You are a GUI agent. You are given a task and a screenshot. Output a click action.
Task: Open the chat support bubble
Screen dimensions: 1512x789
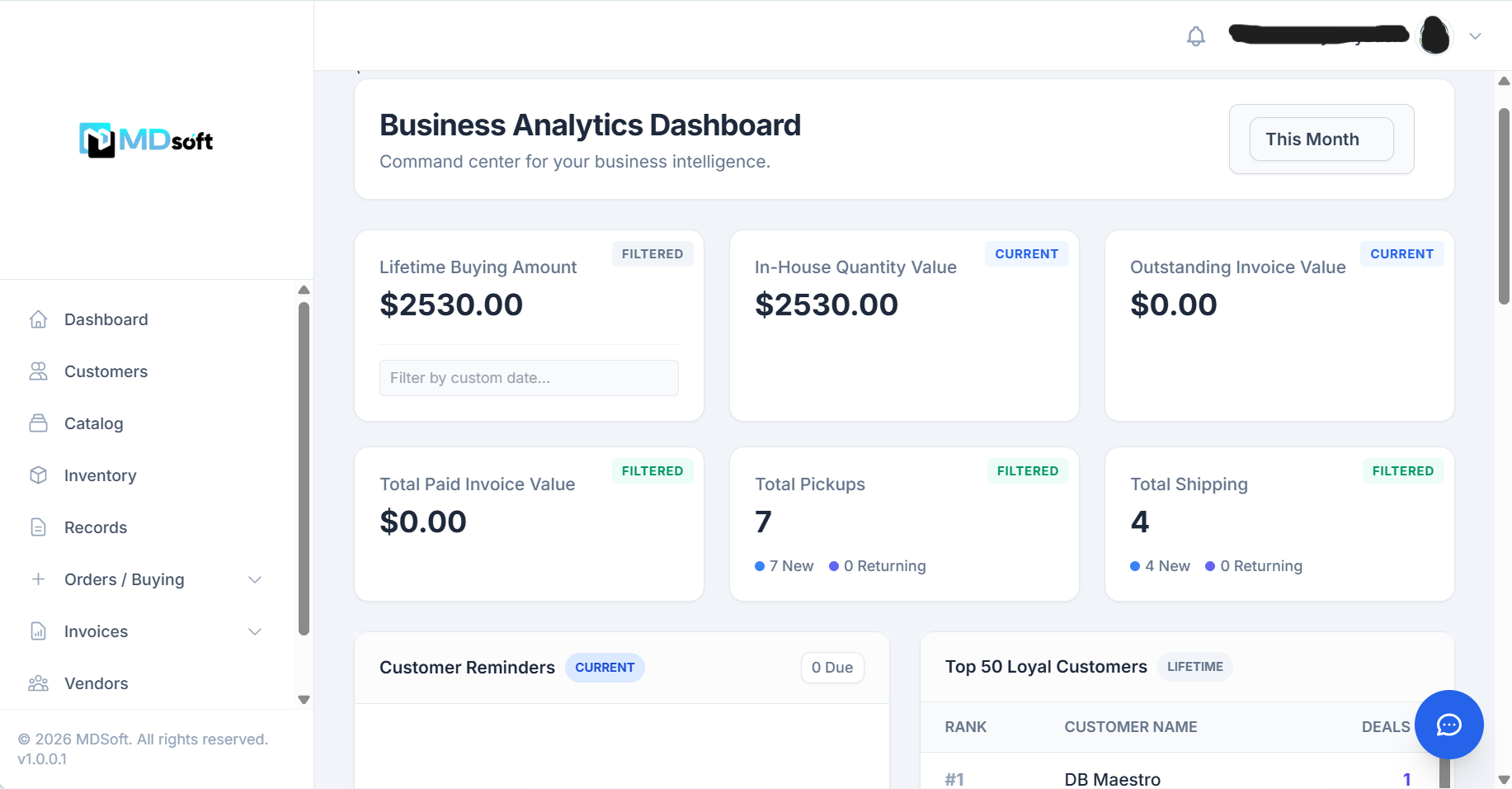[x=1449, y=725]
